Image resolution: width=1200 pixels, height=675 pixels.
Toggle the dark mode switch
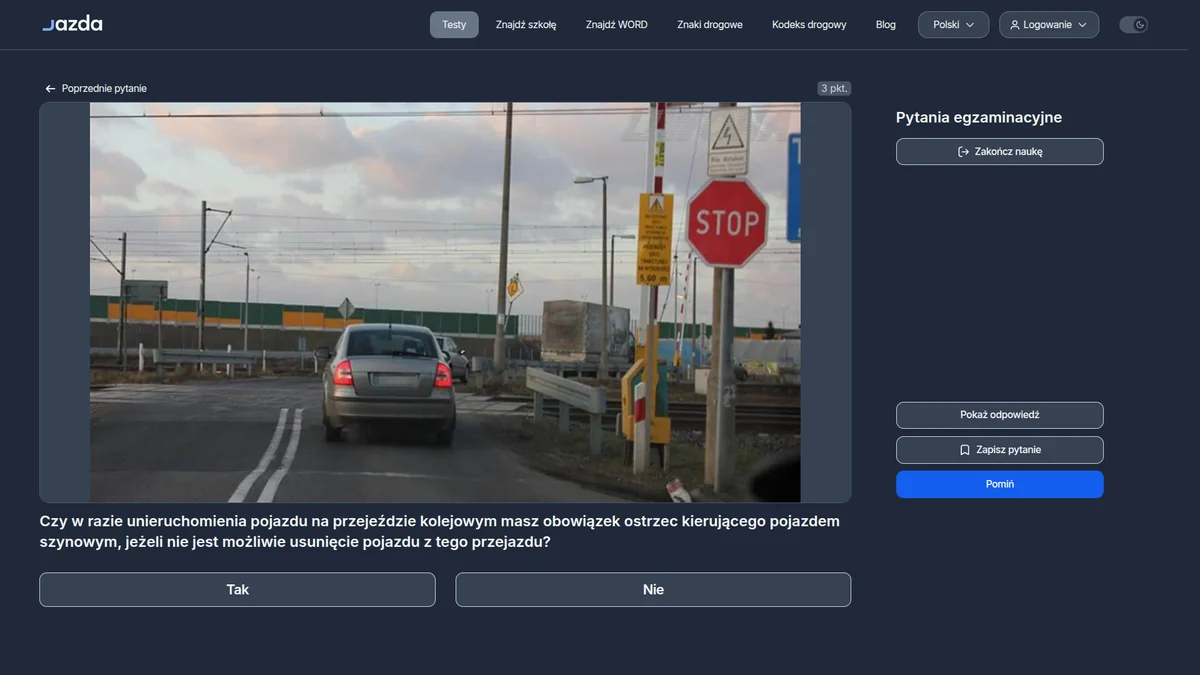point(1133,25)
